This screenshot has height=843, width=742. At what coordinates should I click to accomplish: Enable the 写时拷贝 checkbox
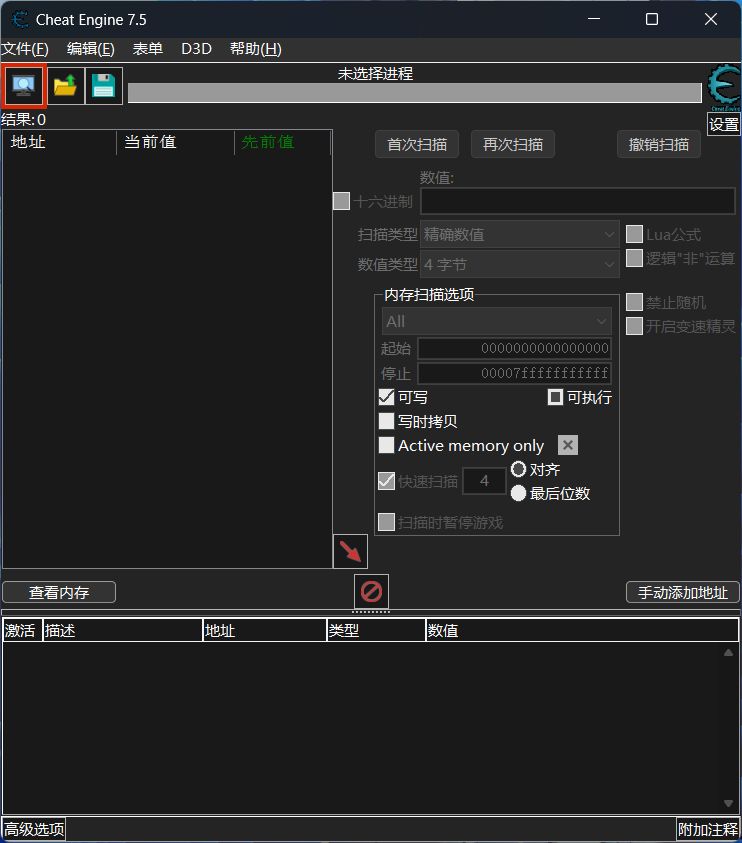click(387, 421)
